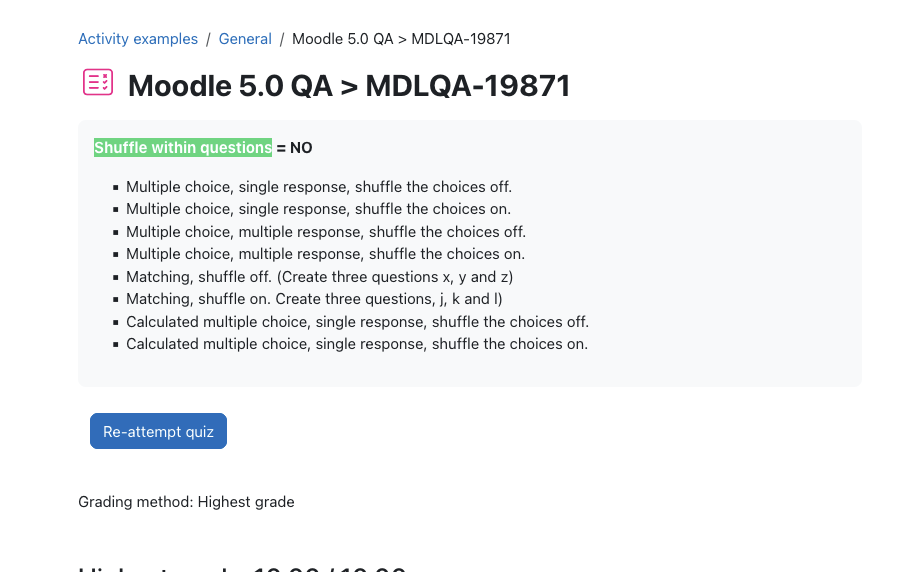Click the Moodle 5.0 QA page heading

point(349,86)
